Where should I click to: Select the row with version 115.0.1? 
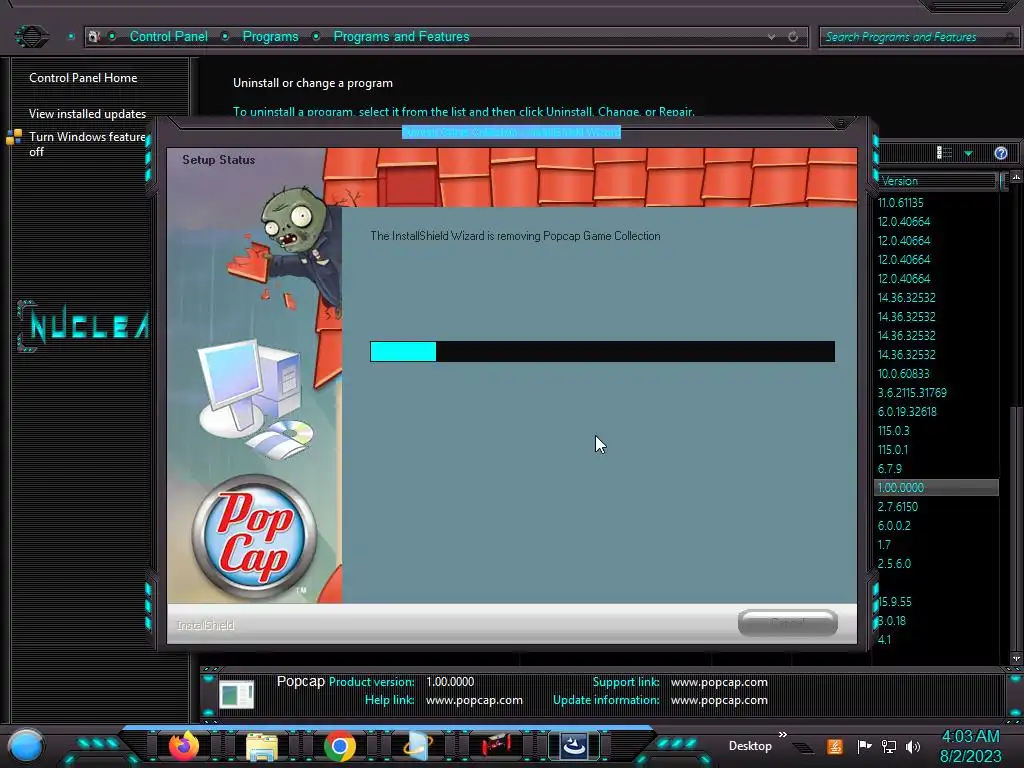point(936,449)
